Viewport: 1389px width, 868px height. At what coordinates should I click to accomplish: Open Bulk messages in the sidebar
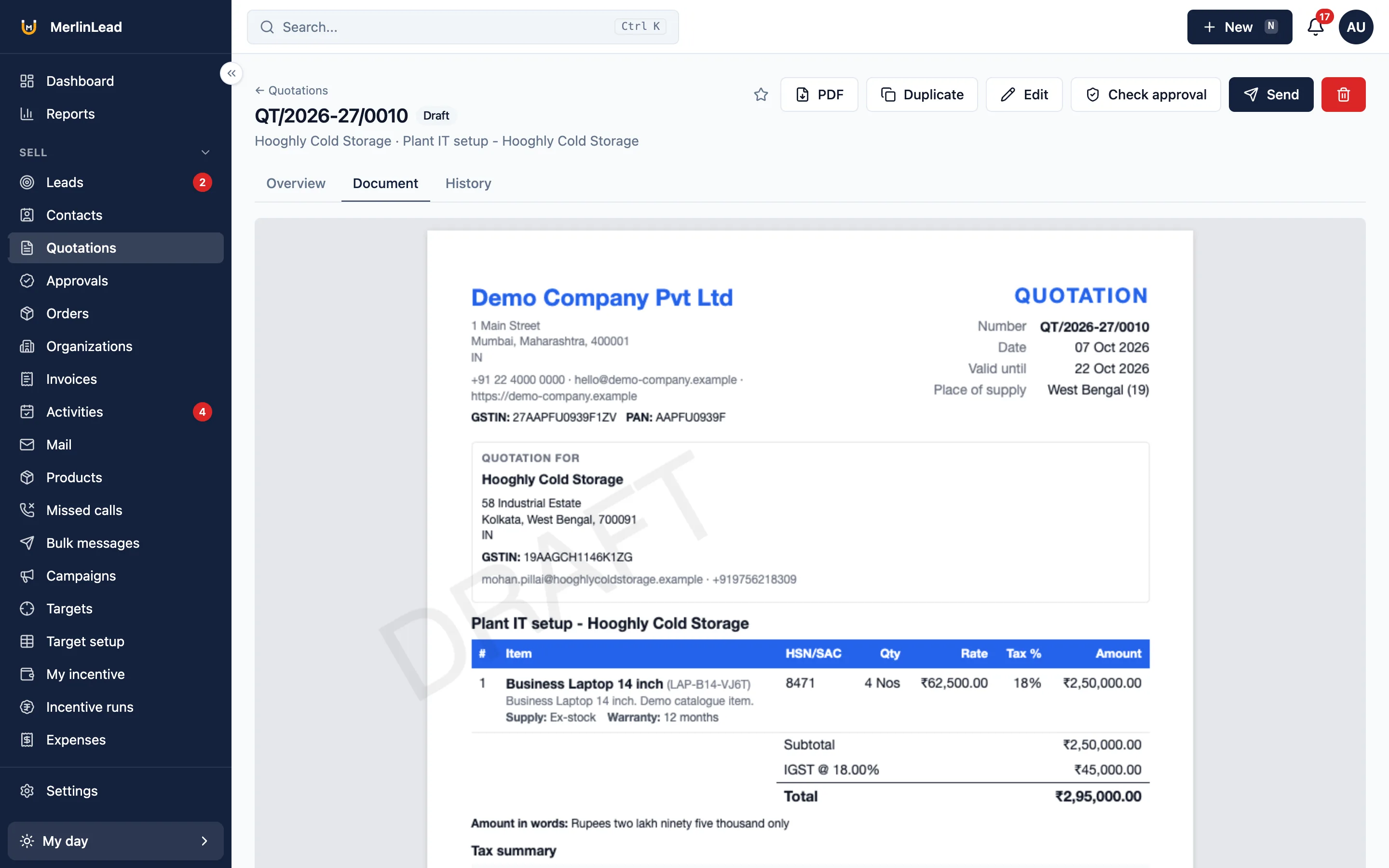pyautogui.click(x=116, y=543)
